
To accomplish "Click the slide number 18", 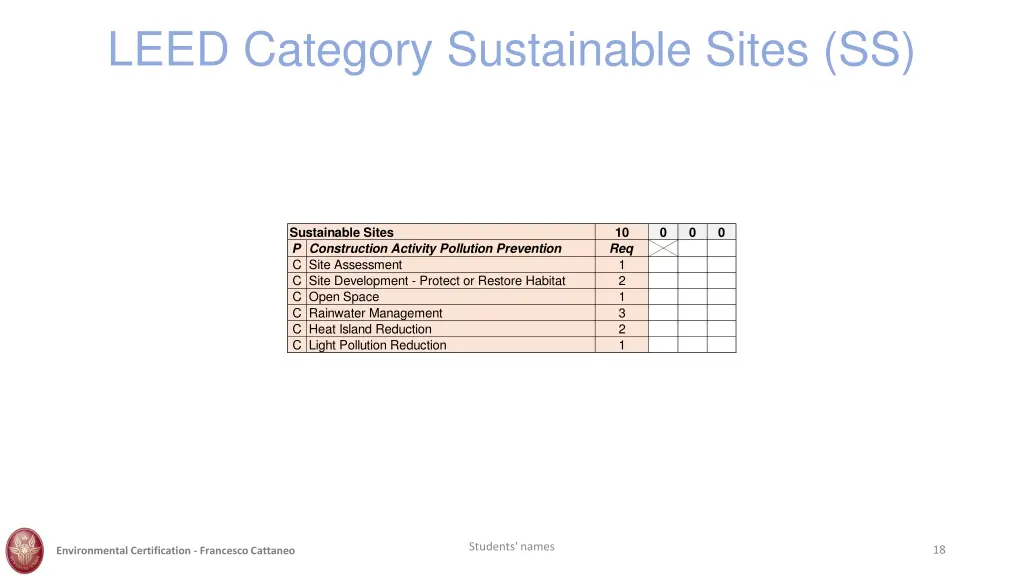I will (938, 550).
